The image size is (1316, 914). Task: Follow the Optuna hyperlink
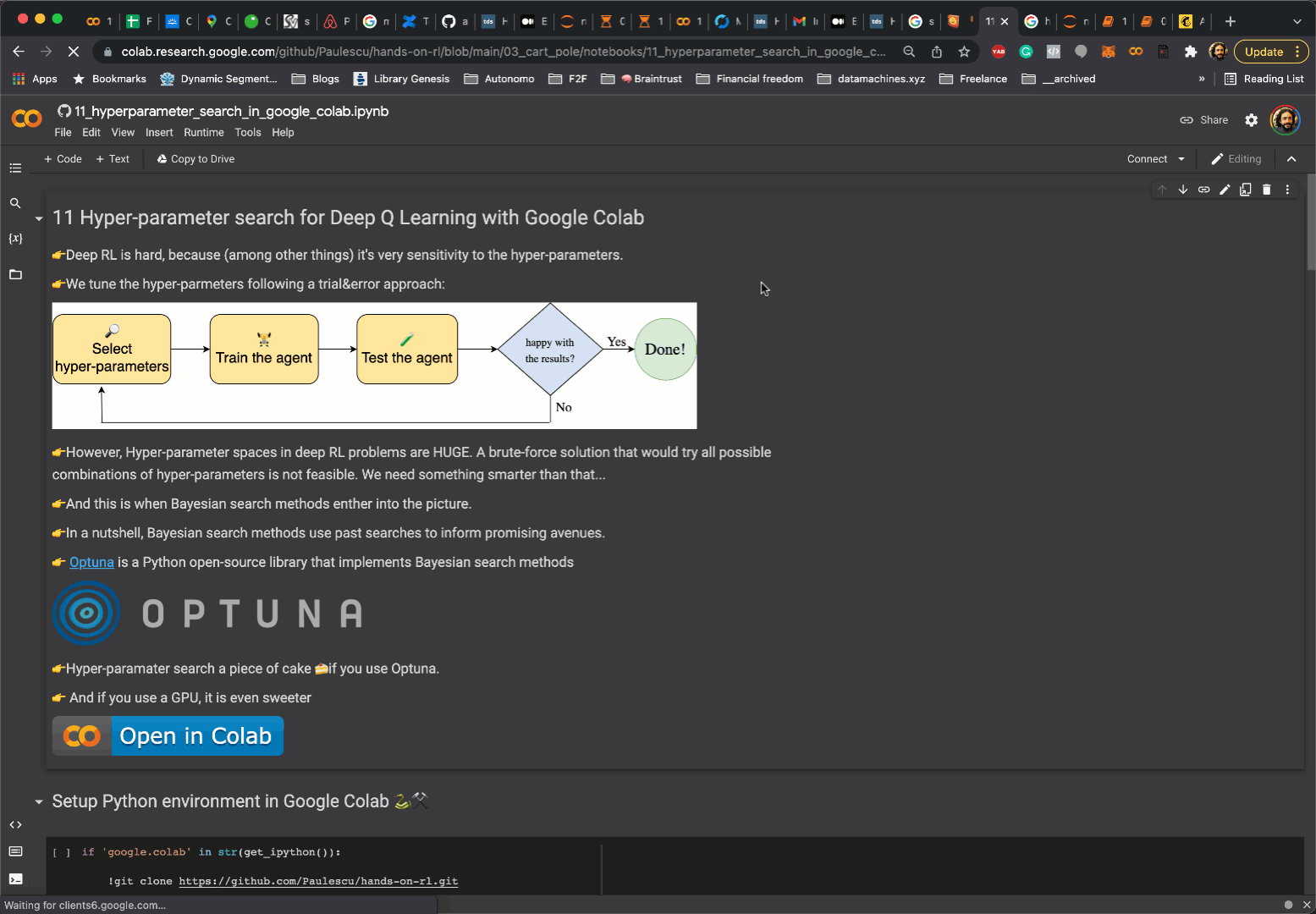coord(91,563)
